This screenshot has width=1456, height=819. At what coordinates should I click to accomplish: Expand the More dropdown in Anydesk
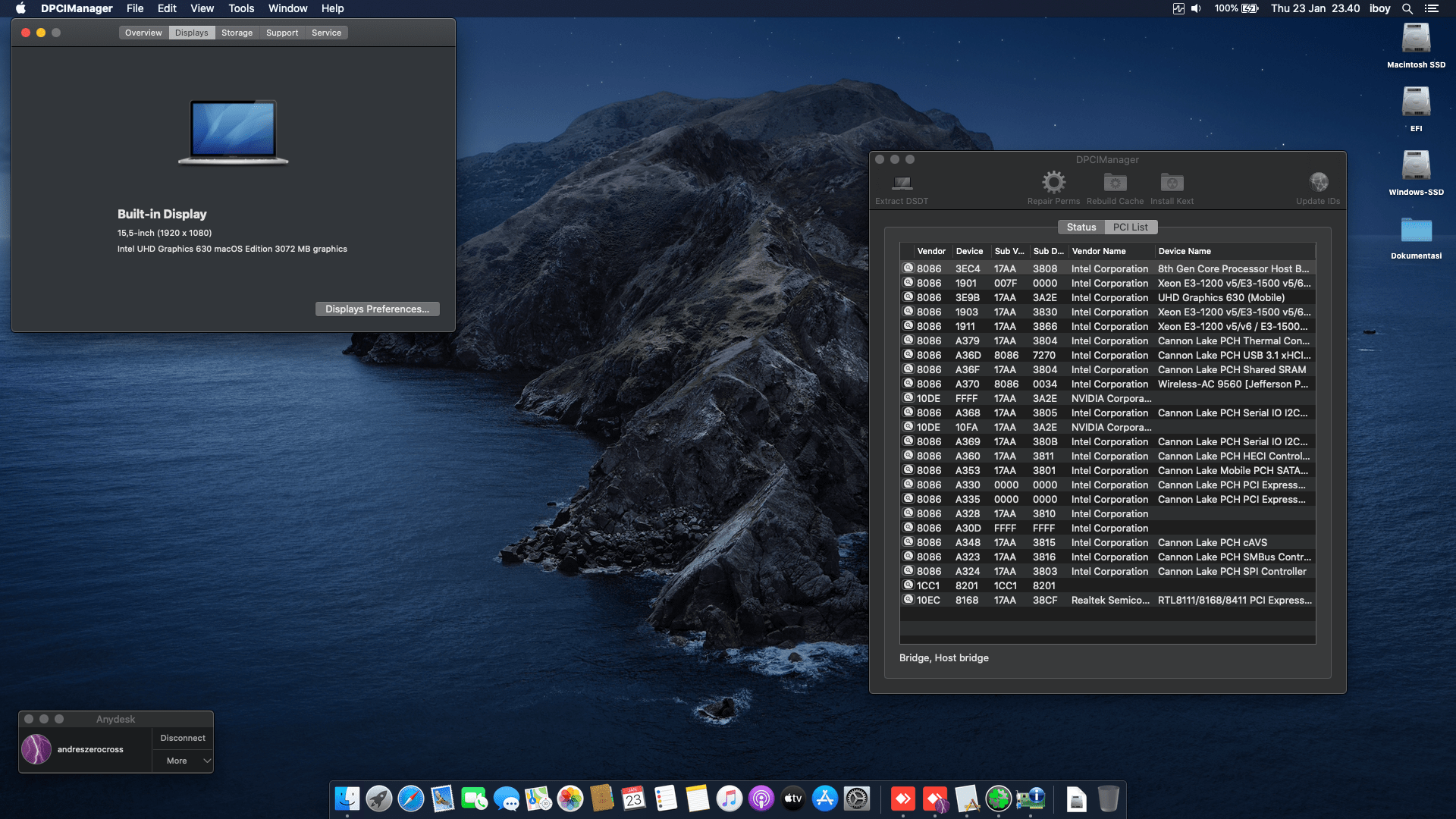(x=183, y=761)
